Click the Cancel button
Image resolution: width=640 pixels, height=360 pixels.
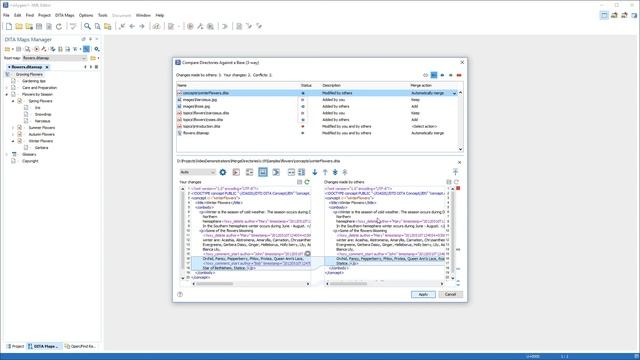click(x=450, y=294)
